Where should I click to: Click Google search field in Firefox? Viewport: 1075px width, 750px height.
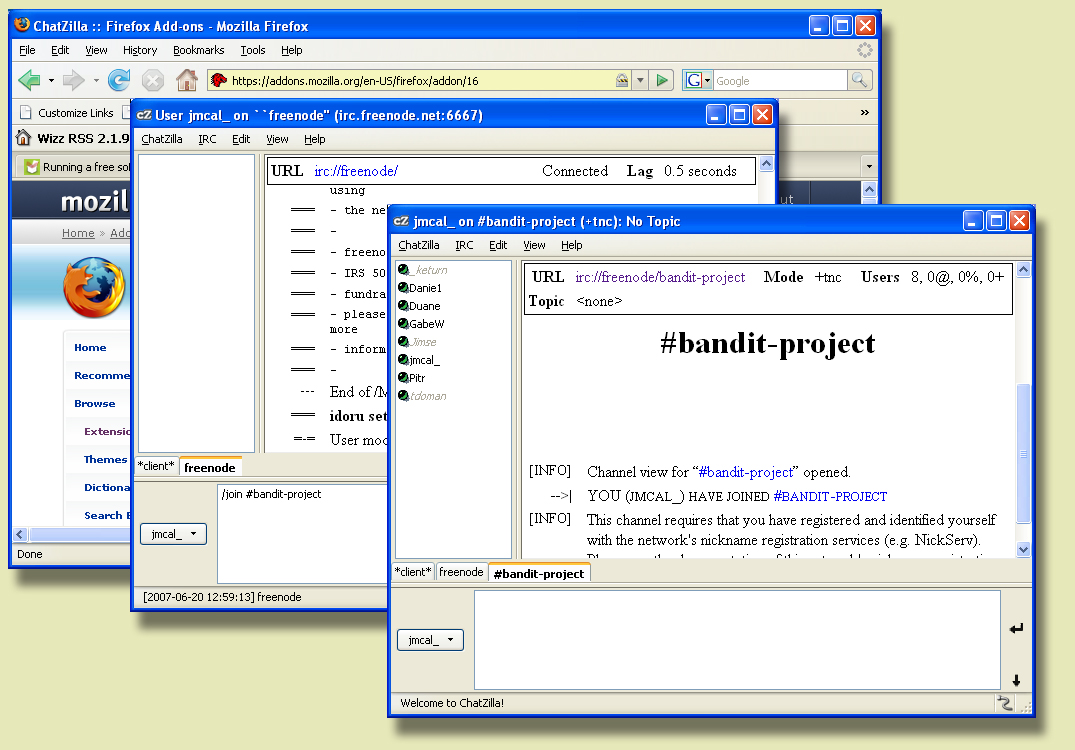coord(780,81)
